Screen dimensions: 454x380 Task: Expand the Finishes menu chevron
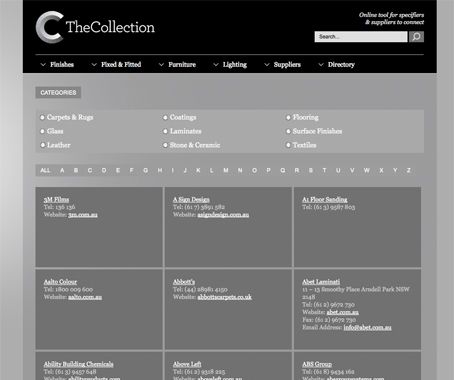tap(43, 65)
